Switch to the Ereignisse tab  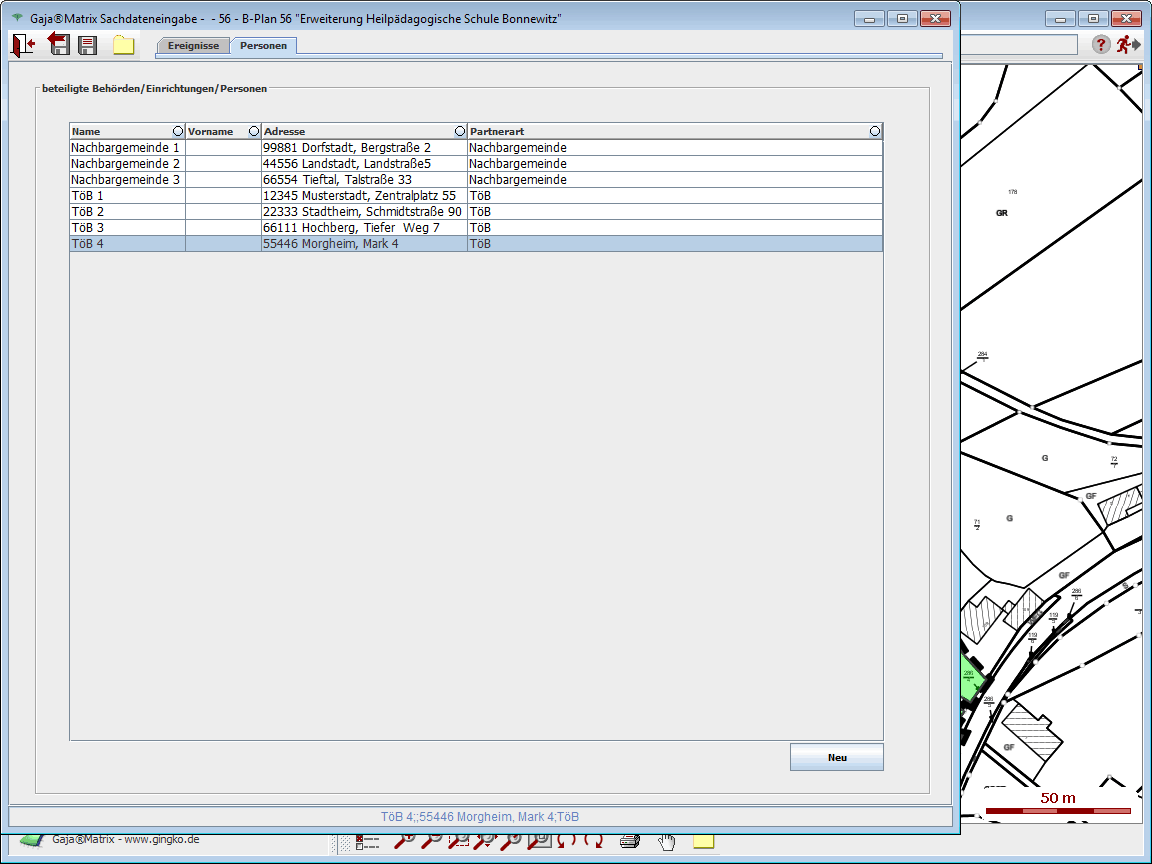tap(193, 46)
